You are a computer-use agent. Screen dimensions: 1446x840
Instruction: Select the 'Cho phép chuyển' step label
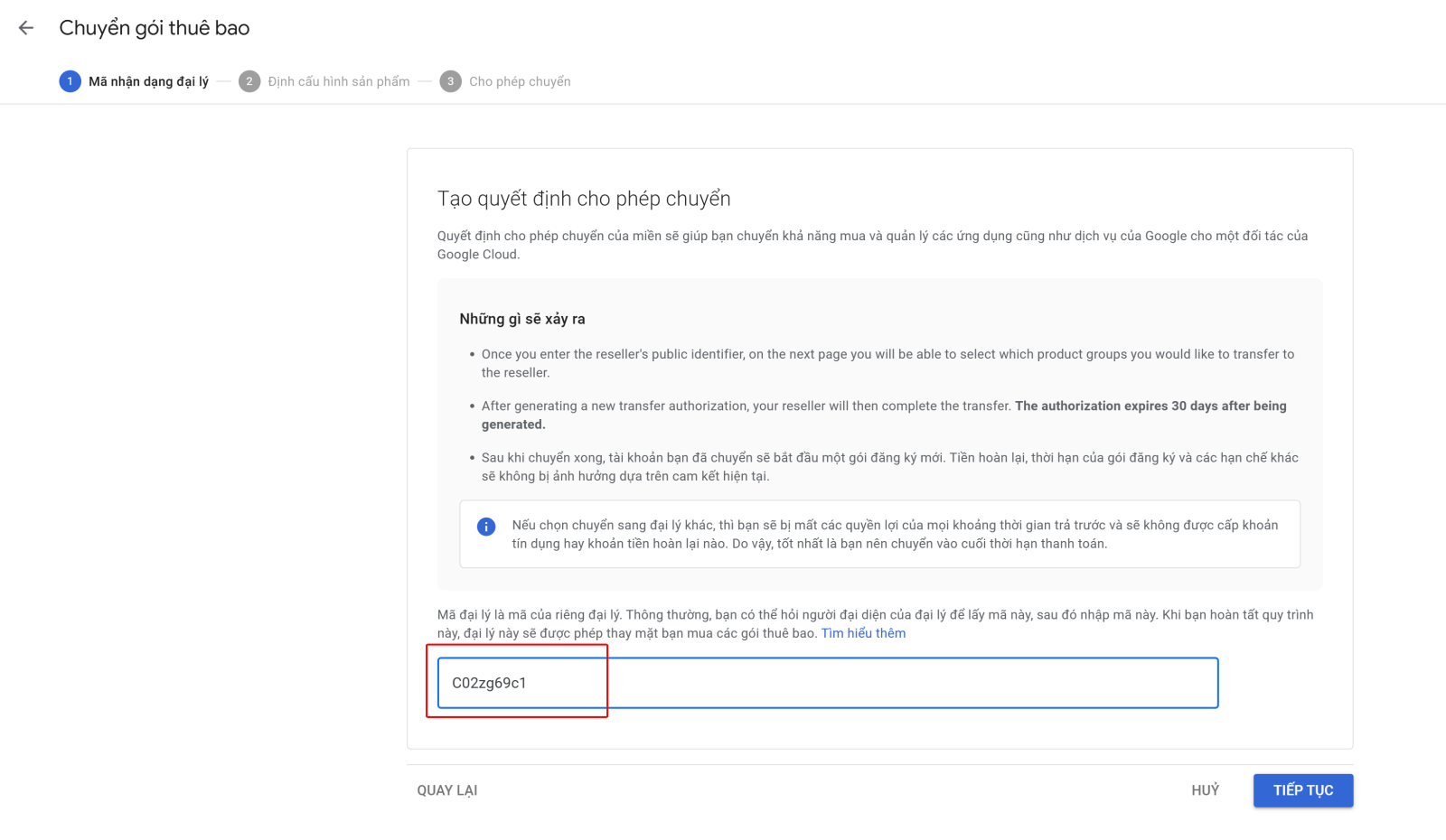pos(520,81)
